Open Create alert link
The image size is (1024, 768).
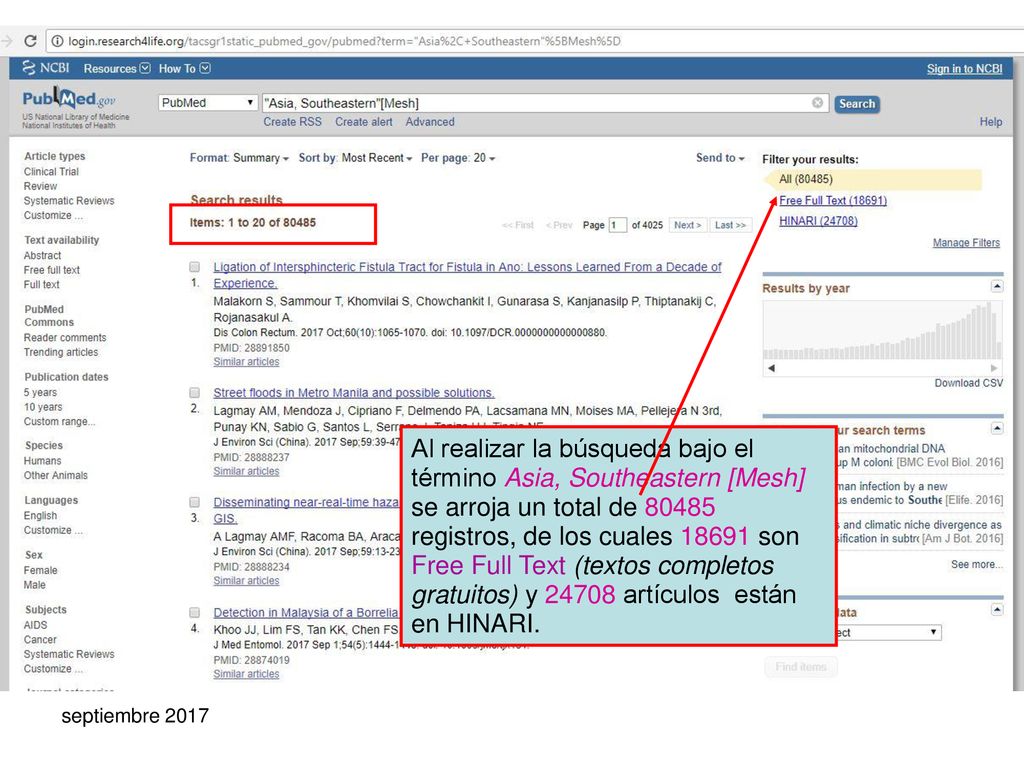[364, 122]
